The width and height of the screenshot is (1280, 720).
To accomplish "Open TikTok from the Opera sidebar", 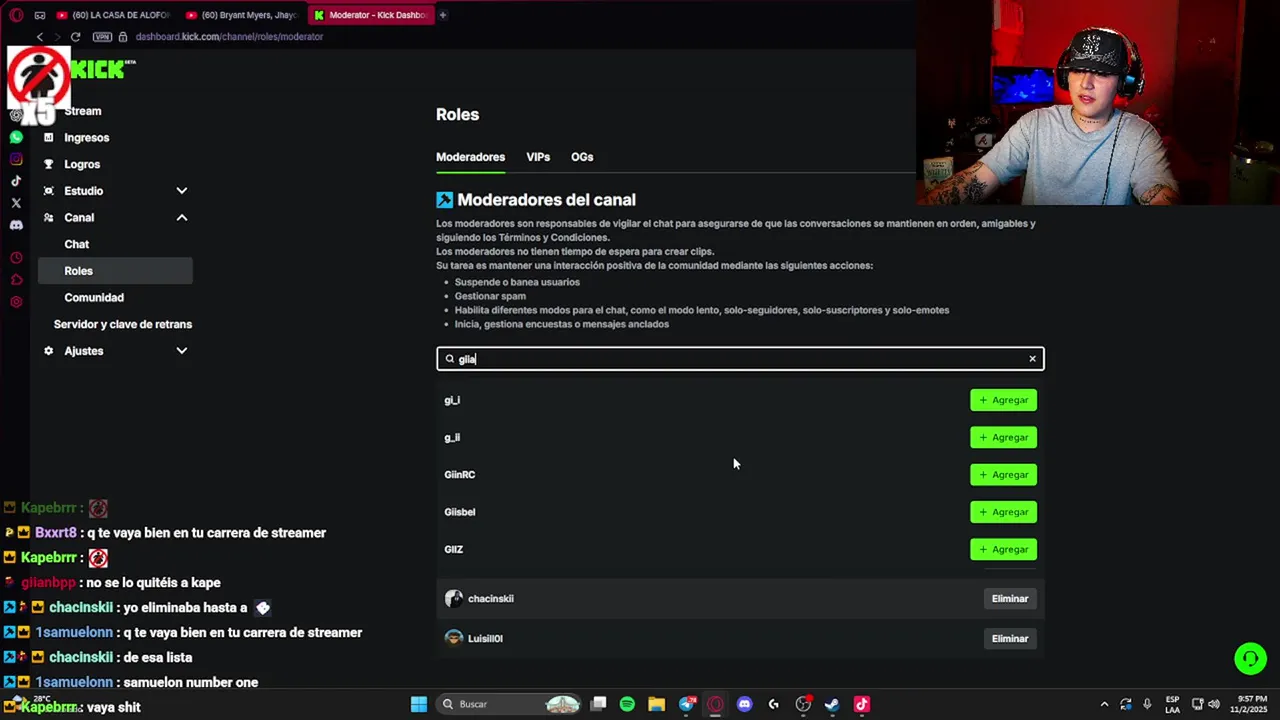I will [16, 181].
